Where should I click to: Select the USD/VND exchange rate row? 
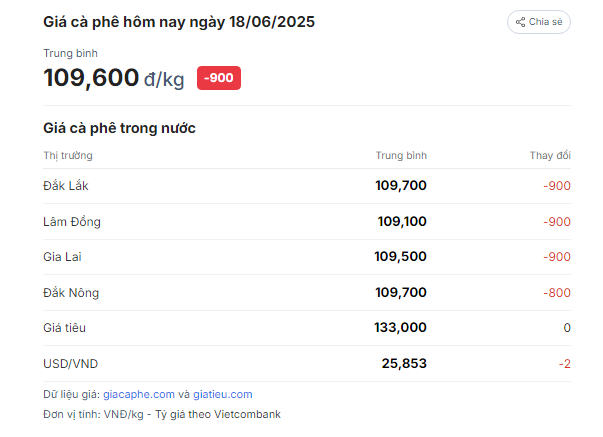coord(307,364)
